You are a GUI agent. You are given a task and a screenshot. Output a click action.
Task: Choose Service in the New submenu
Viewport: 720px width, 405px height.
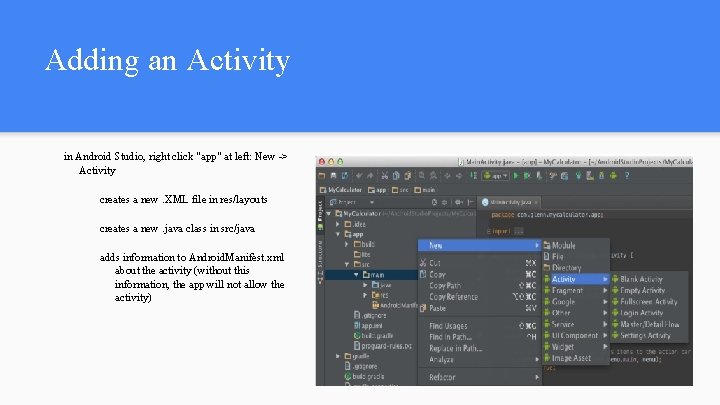coord(576,324)
